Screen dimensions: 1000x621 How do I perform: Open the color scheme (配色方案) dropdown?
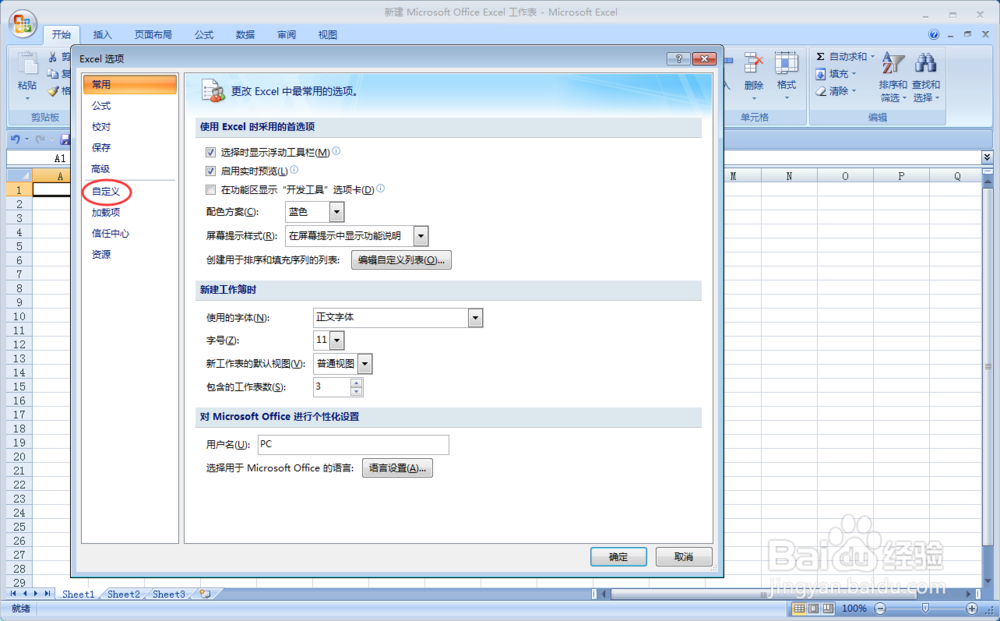(337, 212)
